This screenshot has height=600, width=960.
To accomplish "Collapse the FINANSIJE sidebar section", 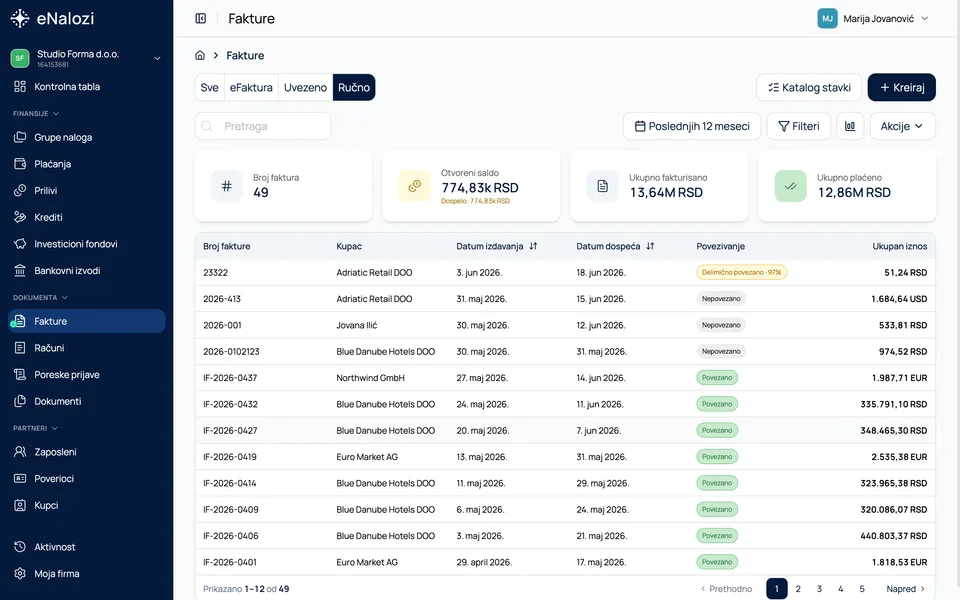I will coord(36,113).
